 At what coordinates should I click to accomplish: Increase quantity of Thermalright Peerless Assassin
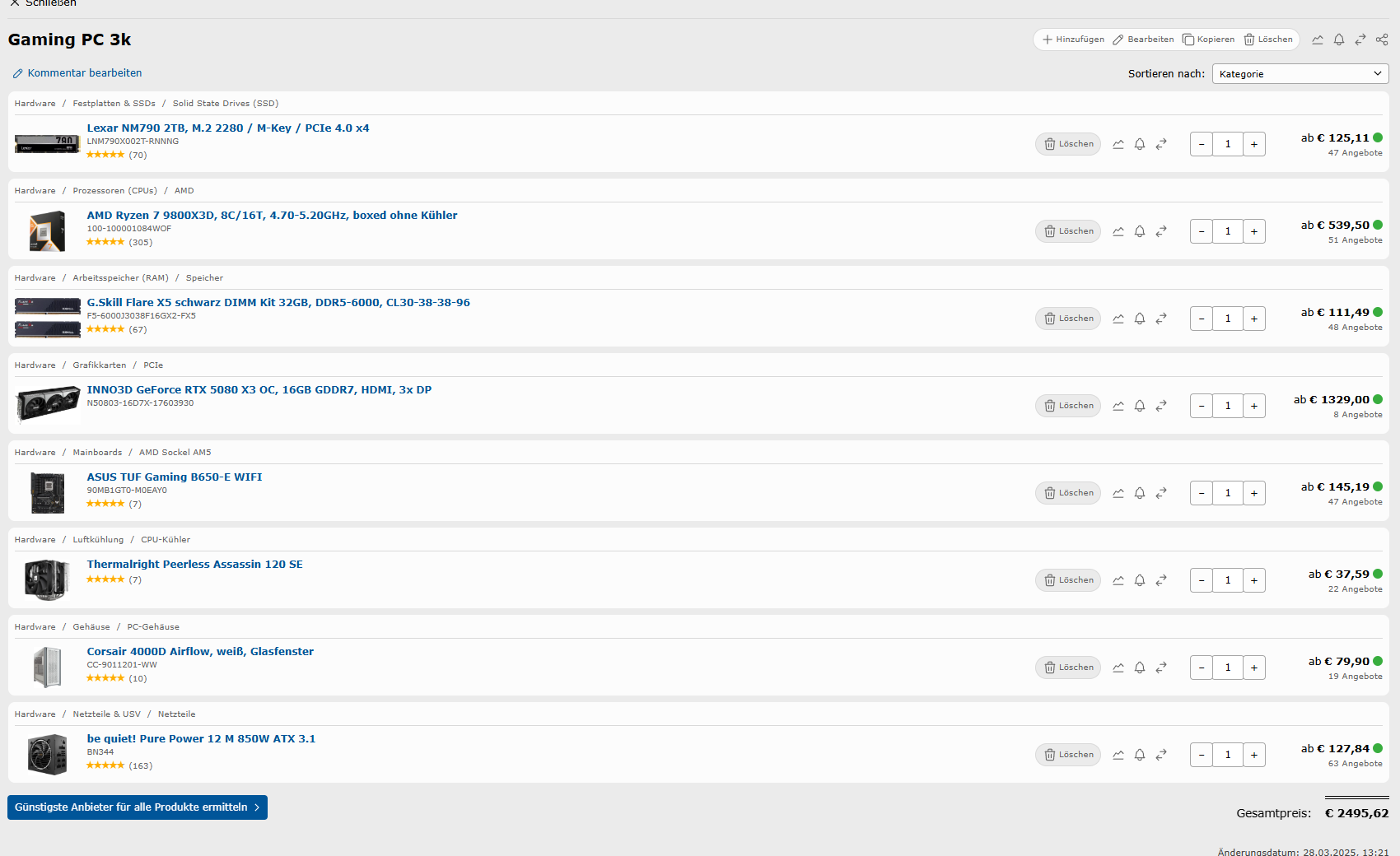point(1253,580)
